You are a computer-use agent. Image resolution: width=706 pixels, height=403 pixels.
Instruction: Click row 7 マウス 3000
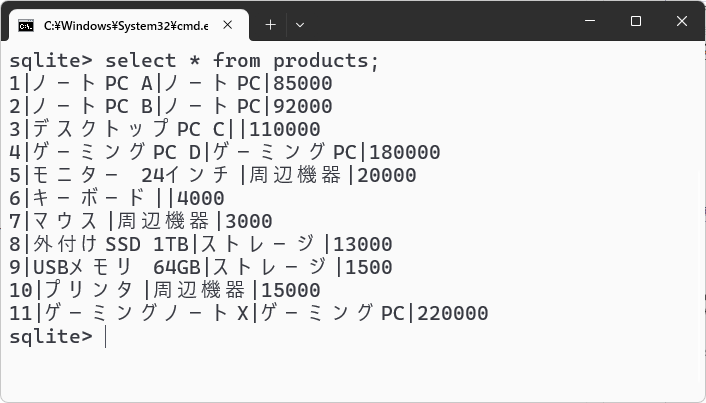click(x=140, y=221)
